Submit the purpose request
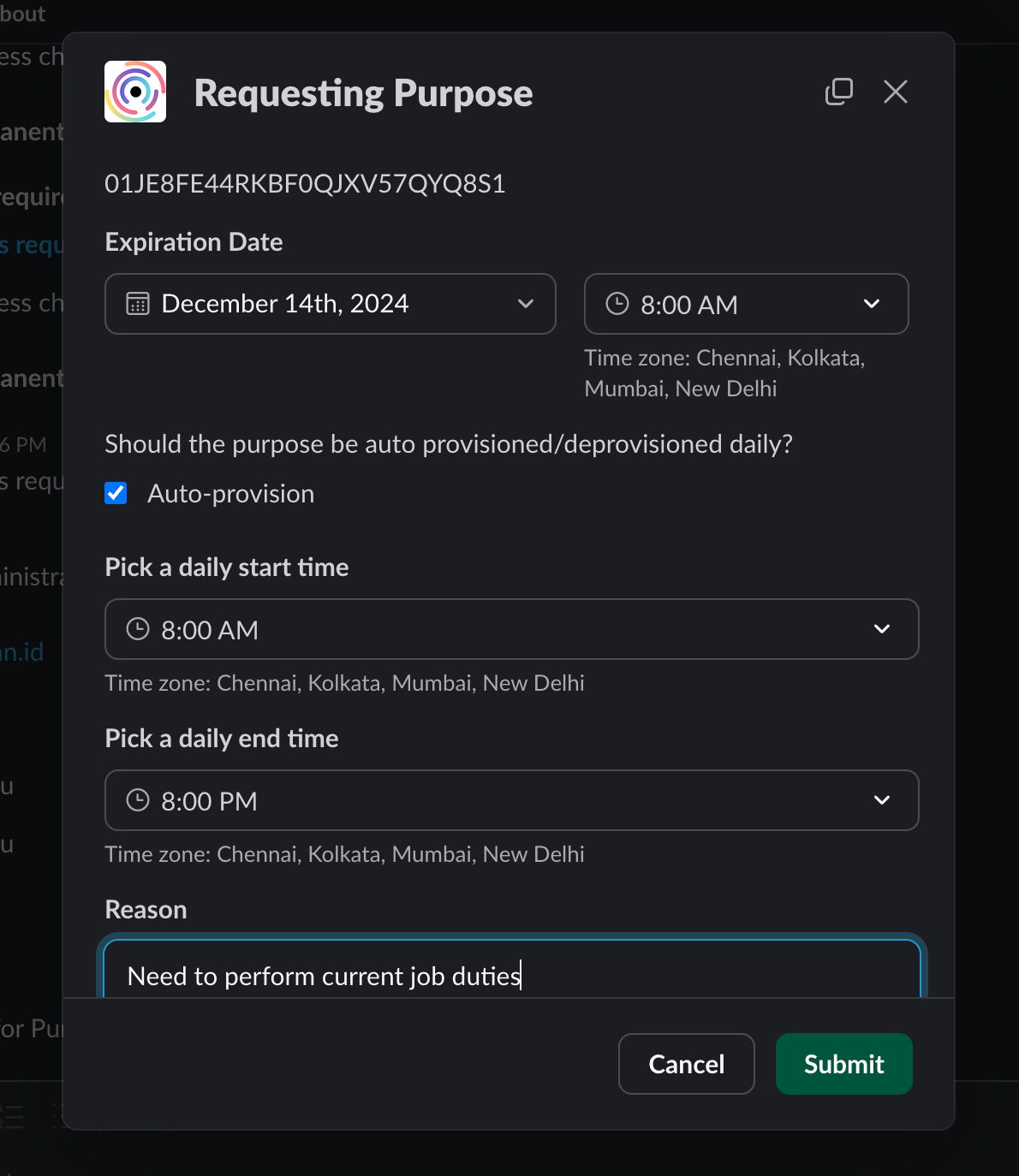The height and width of the screenshot is (1176, 1019). click(843, 1064)
